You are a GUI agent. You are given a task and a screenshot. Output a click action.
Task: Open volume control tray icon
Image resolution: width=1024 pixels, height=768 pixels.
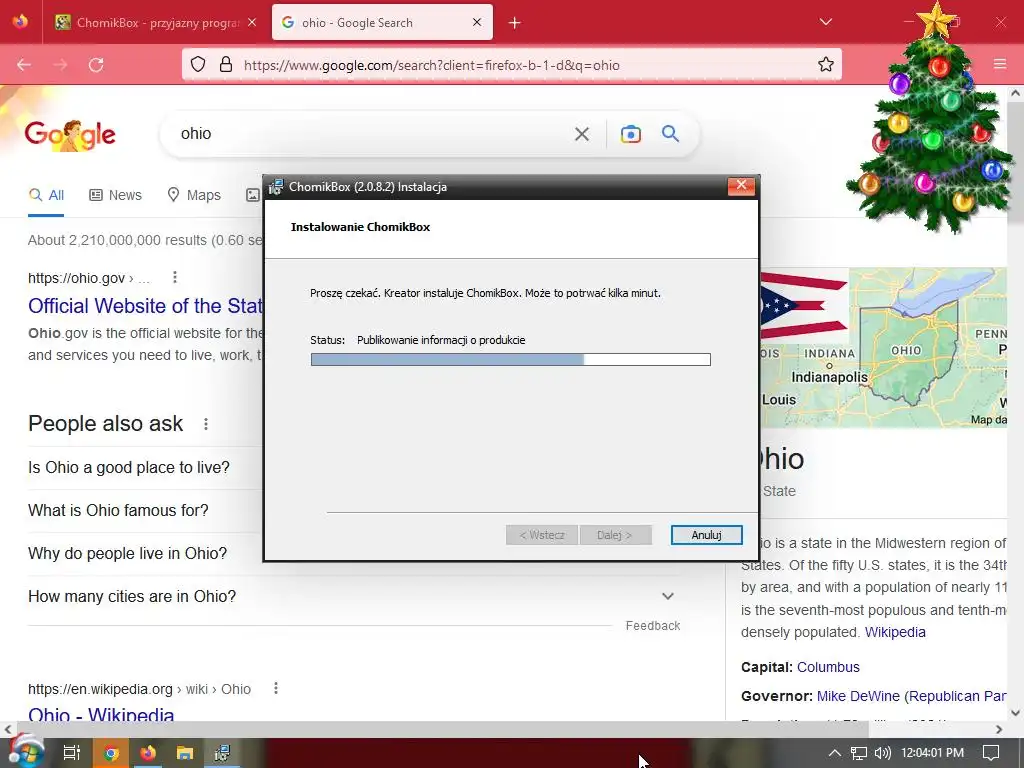[882, 753]
